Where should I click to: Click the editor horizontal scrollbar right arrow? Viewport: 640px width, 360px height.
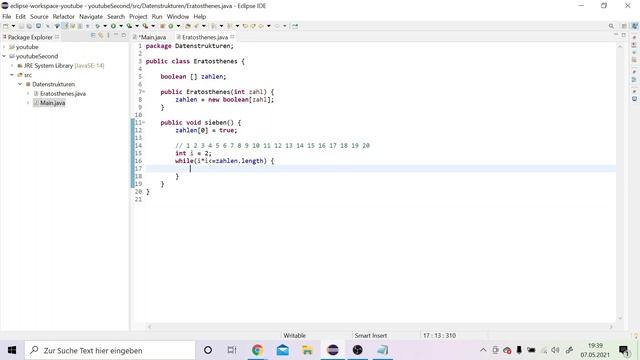click(611, 327)
